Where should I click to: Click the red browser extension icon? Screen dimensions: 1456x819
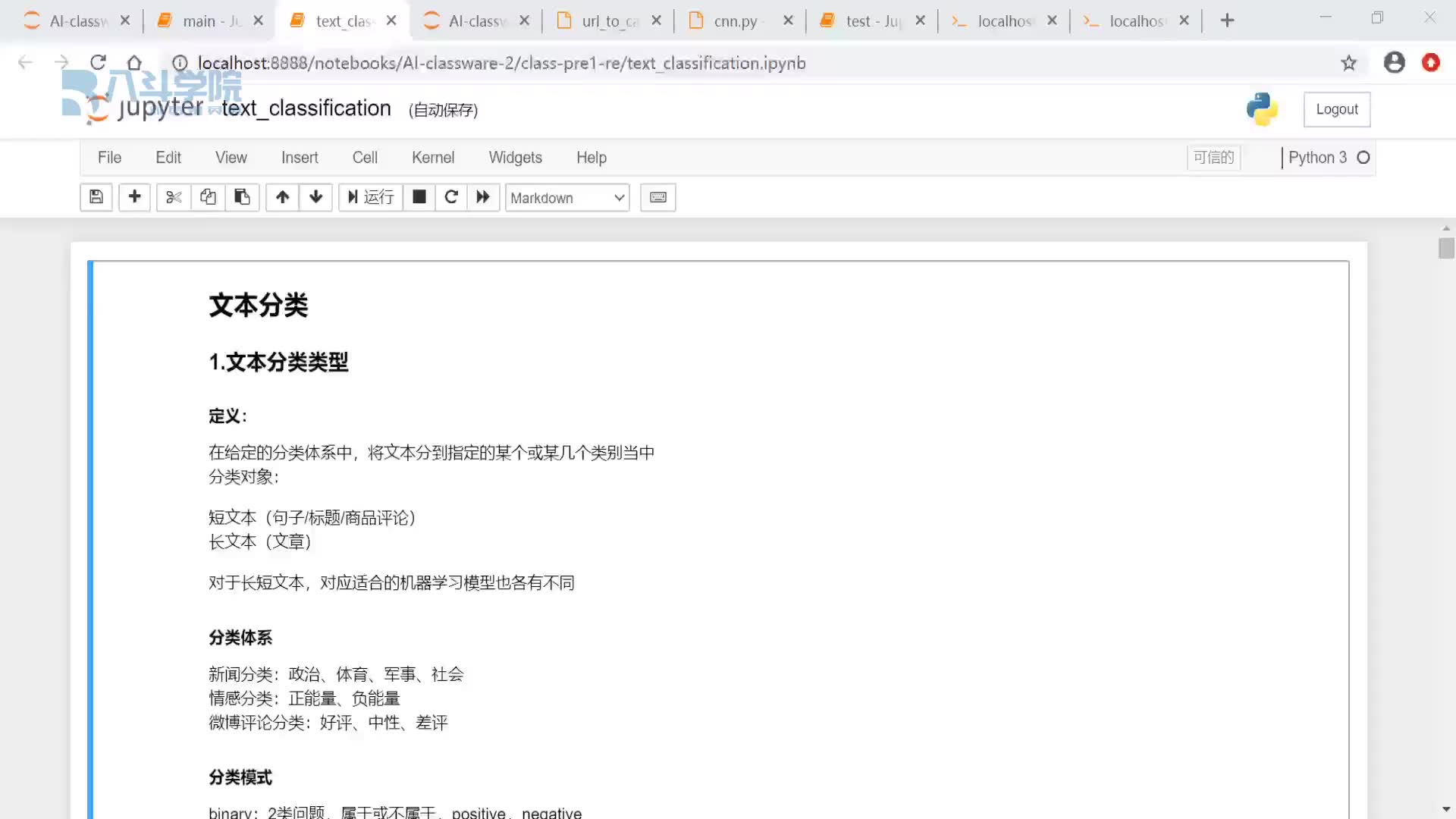point(1431,63)
